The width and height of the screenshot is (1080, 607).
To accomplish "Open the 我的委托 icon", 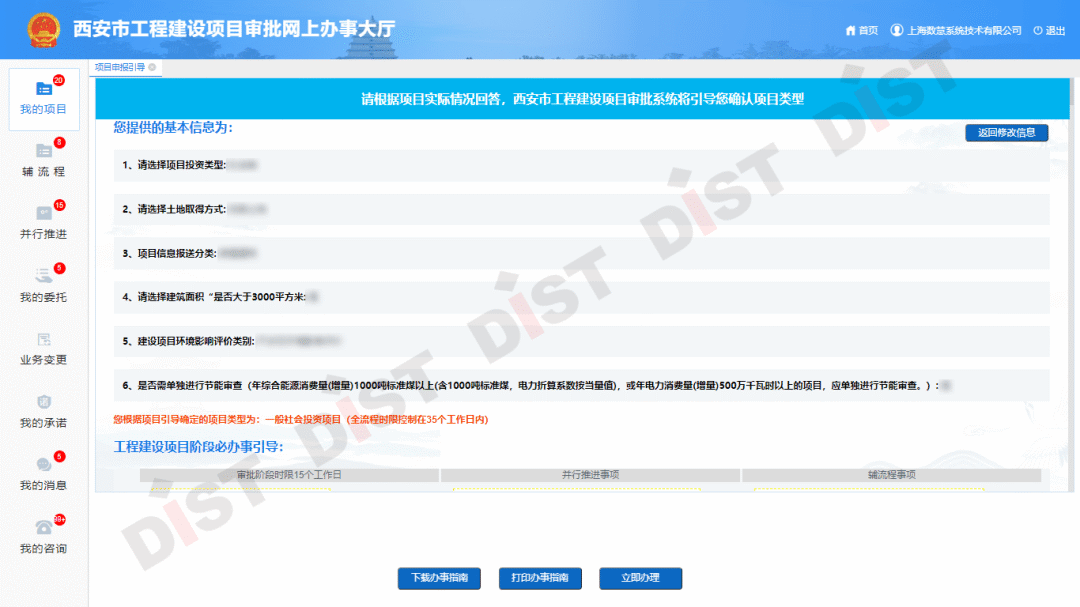I will [x=43, y=277].
